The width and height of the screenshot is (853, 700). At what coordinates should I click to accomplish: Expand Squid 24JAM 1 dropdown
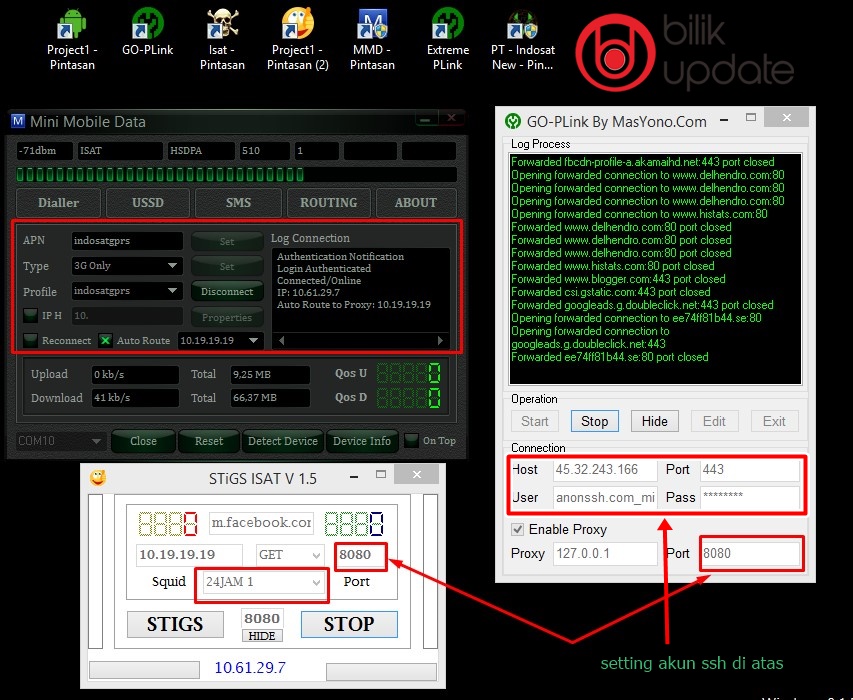pyautogui.click(x=316, y=583)
